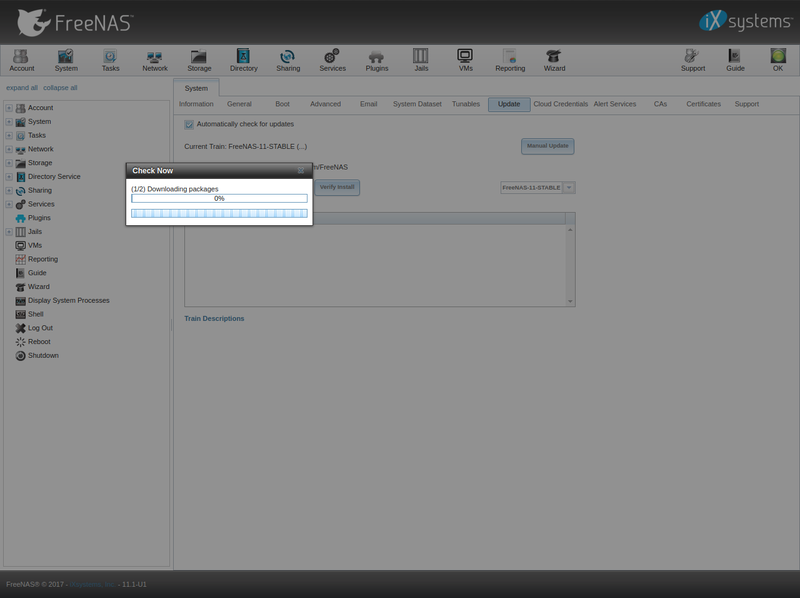Toggle Automatically check for updates checkbox
Image resolution: width=800 pixels, height=598 pixels.
(189, 124)
